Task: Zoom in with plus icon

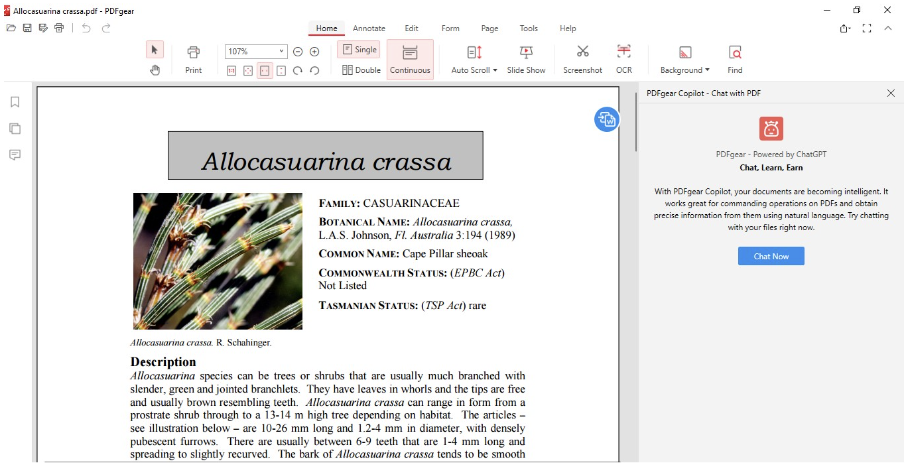Action: (x=314, y=51)
